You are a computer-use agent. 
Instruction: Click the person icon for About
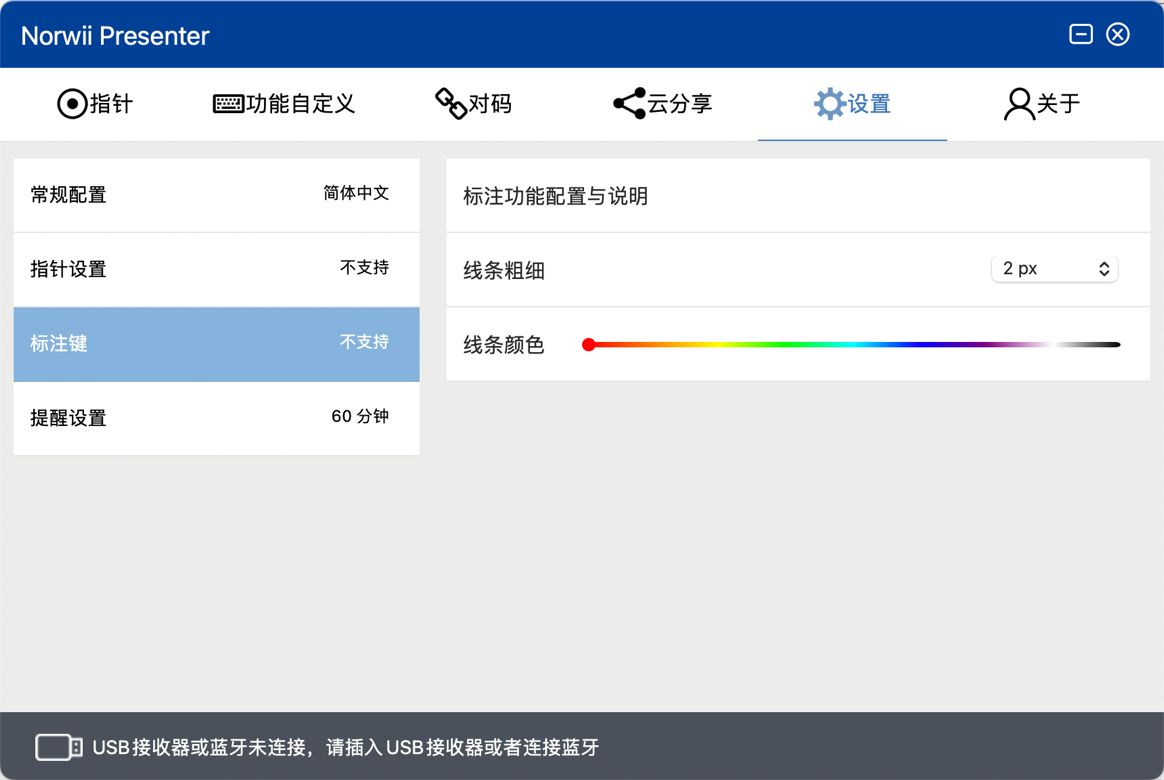pyautogui.click(x=1018, y=104)
